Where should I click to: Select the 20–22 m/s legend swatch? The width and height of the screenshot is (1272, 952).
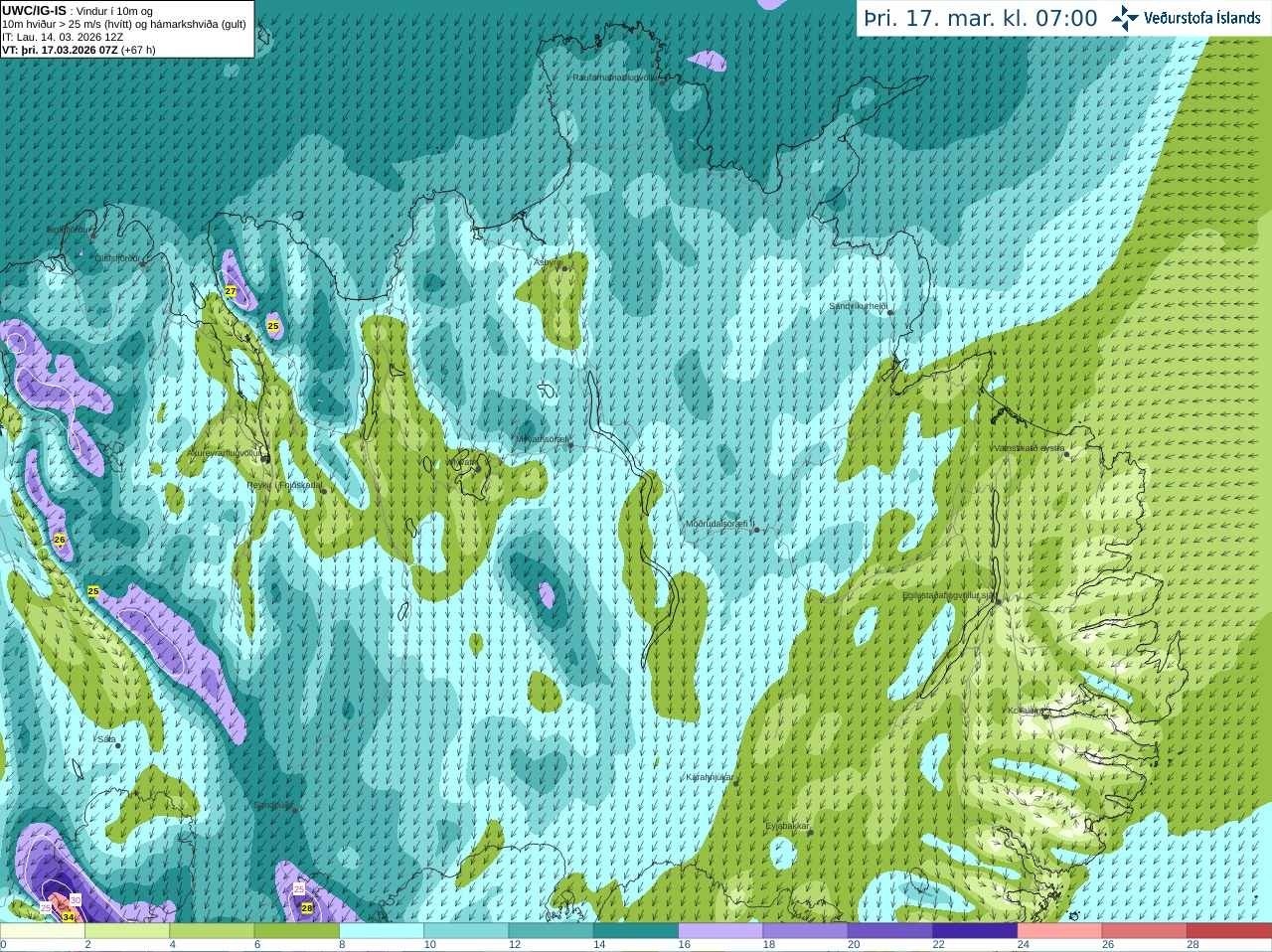click(x=890, y=931)
